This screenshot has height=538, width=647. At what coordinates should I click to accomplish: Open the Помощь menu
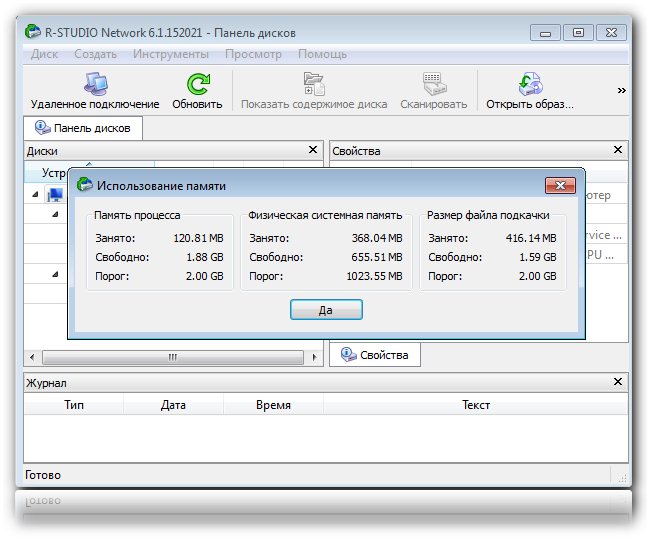[322, 54]
